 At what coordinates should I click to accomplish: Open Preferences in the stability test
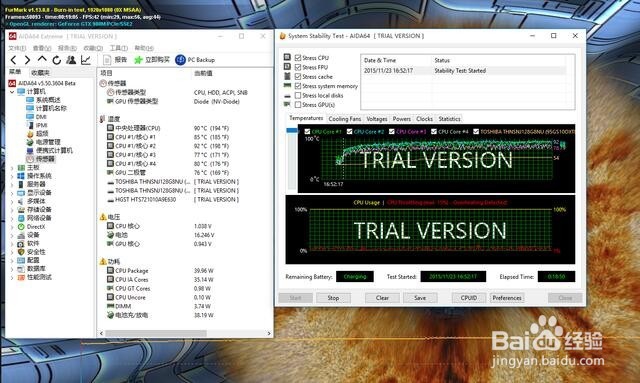(x=507, y=298)
